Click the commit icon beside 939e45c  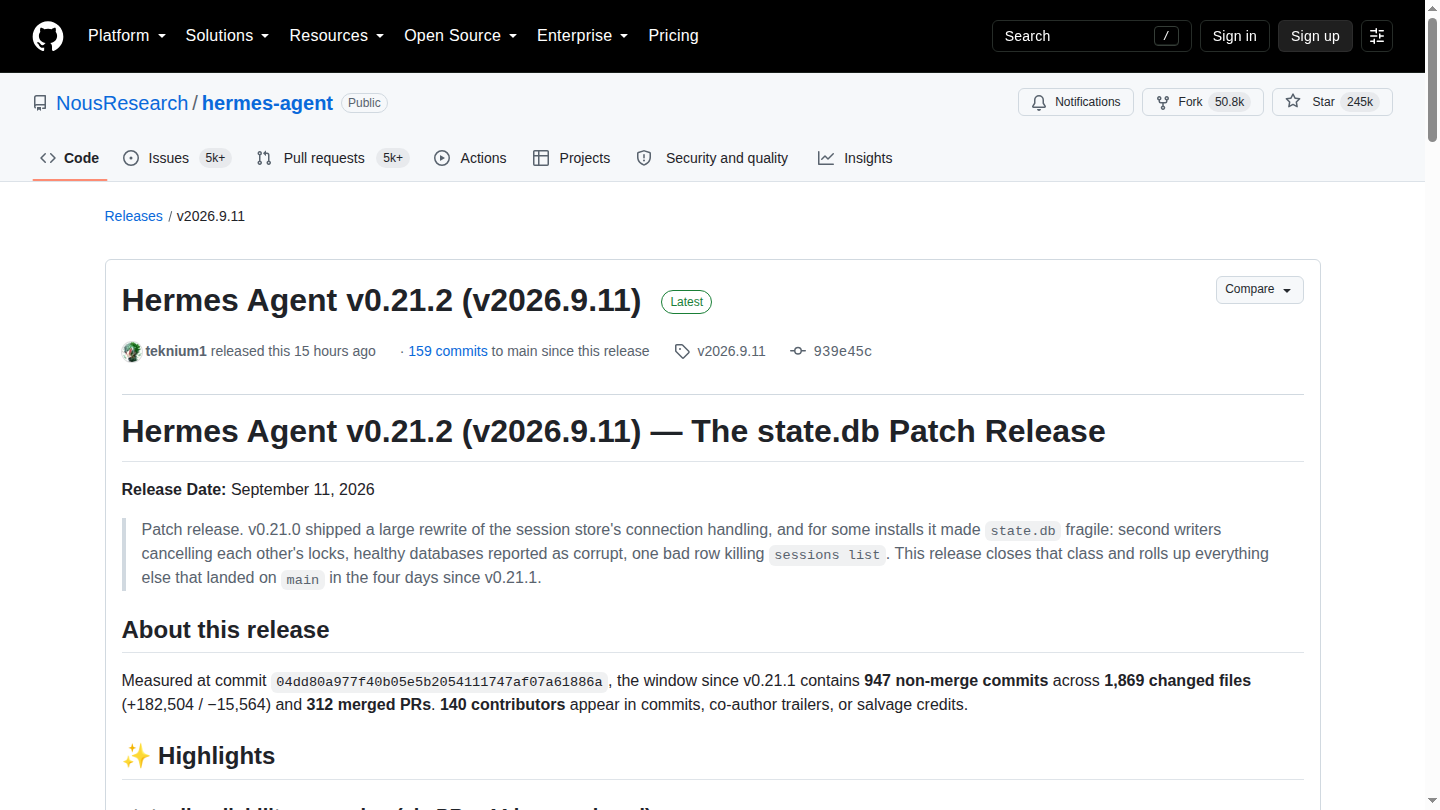[x=798, y=351]
